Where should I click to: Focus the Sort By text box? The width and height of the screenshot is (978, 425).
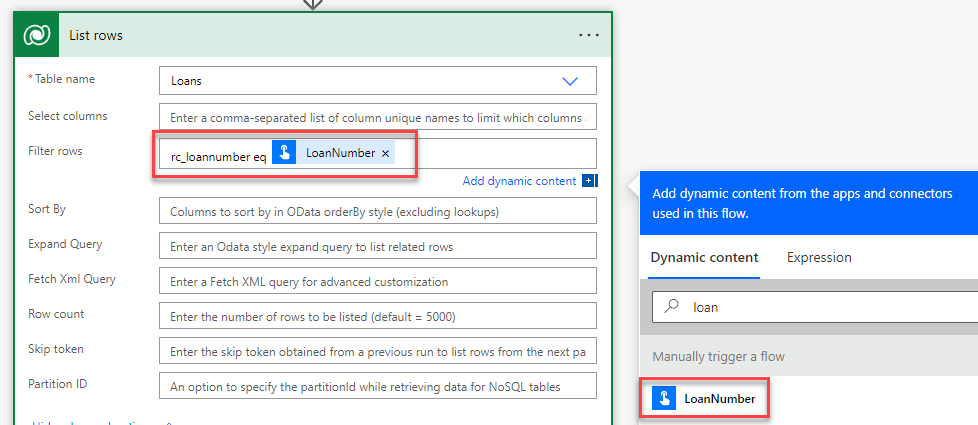(377, 211)
